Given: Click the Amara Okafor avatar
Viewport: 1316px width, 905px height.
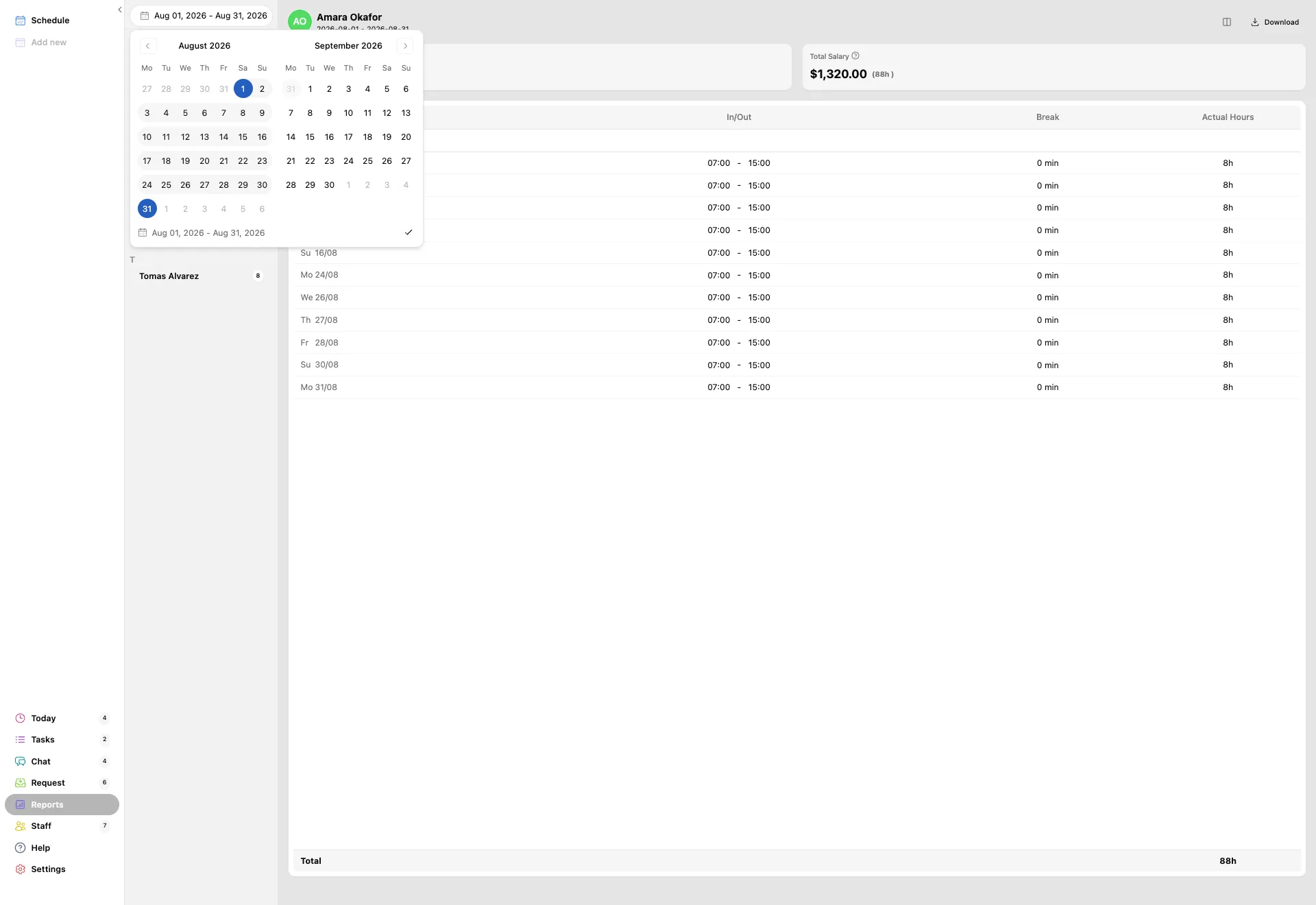Looking at the screenshot, I should click(300, 21).
